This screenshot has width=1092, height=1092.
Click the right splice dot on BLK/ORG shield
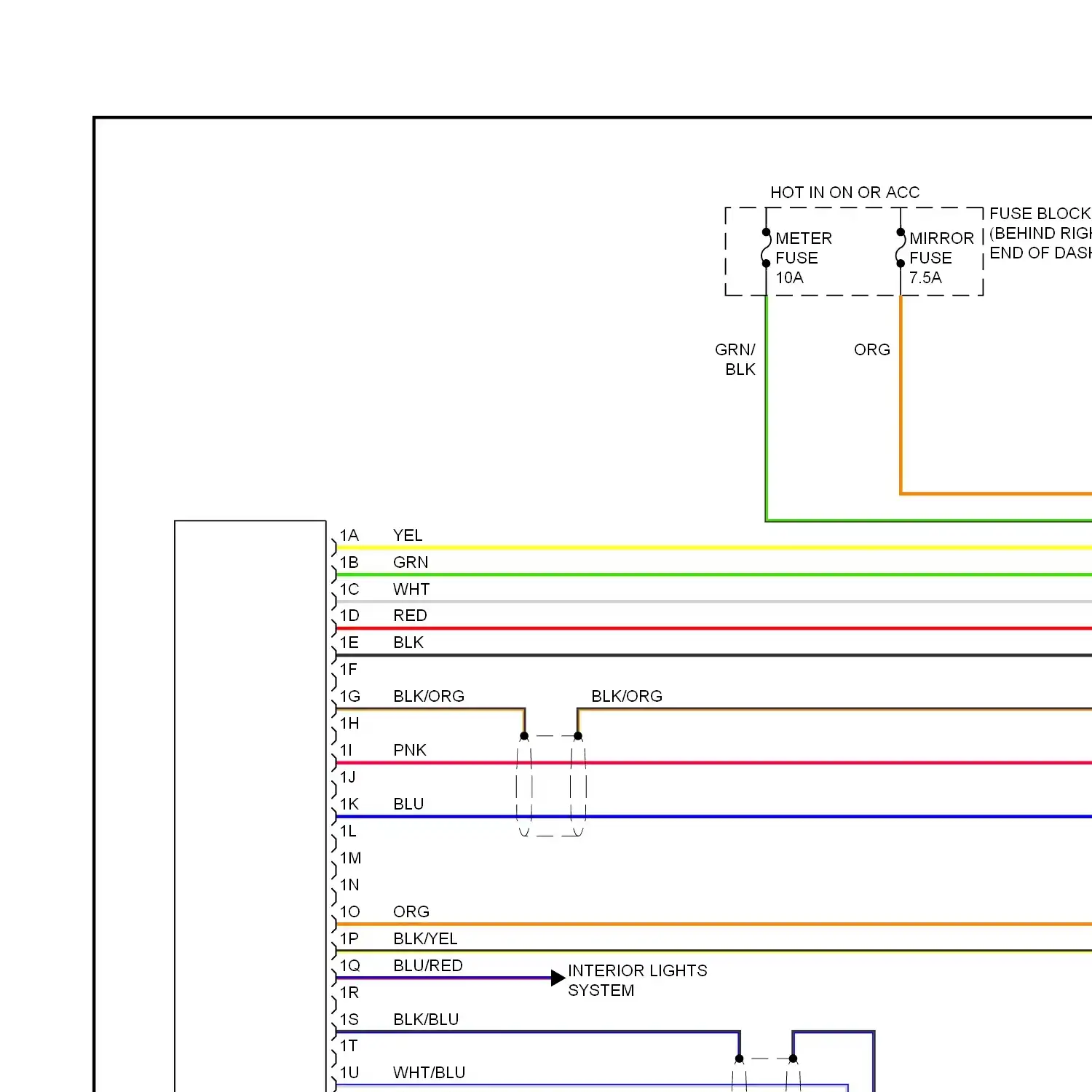click(578, 736)
